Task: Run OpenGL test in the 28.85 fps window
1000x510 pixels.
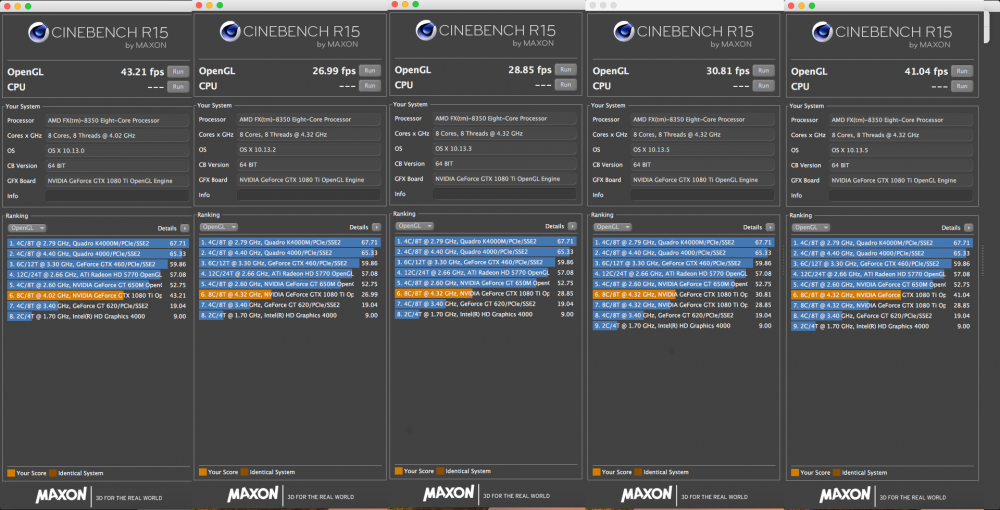Action: point(565,69)
